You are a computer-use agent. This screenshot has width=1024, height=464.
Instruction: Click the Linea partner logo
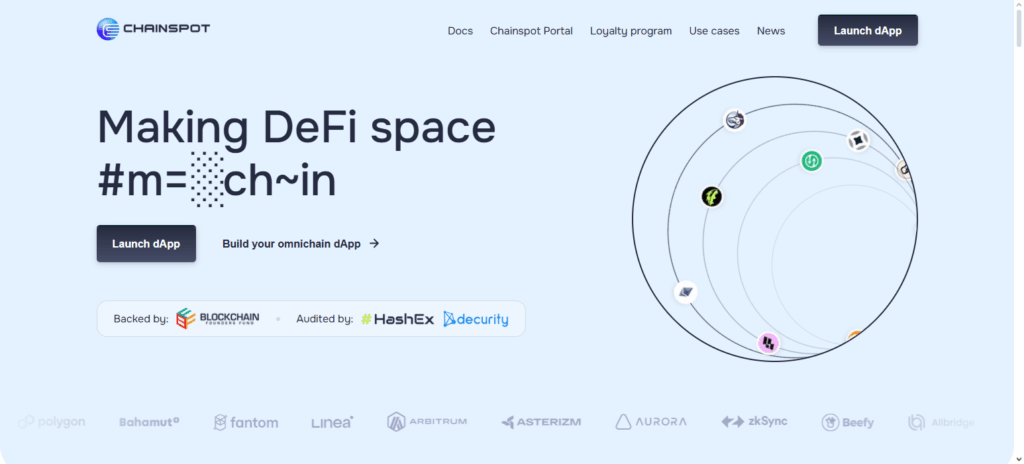click(332, 422)
